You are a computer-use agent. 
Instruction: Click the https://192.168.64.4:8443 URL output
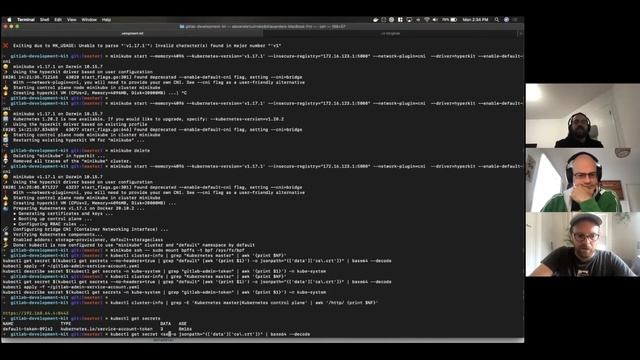click(x=36, y=313)
